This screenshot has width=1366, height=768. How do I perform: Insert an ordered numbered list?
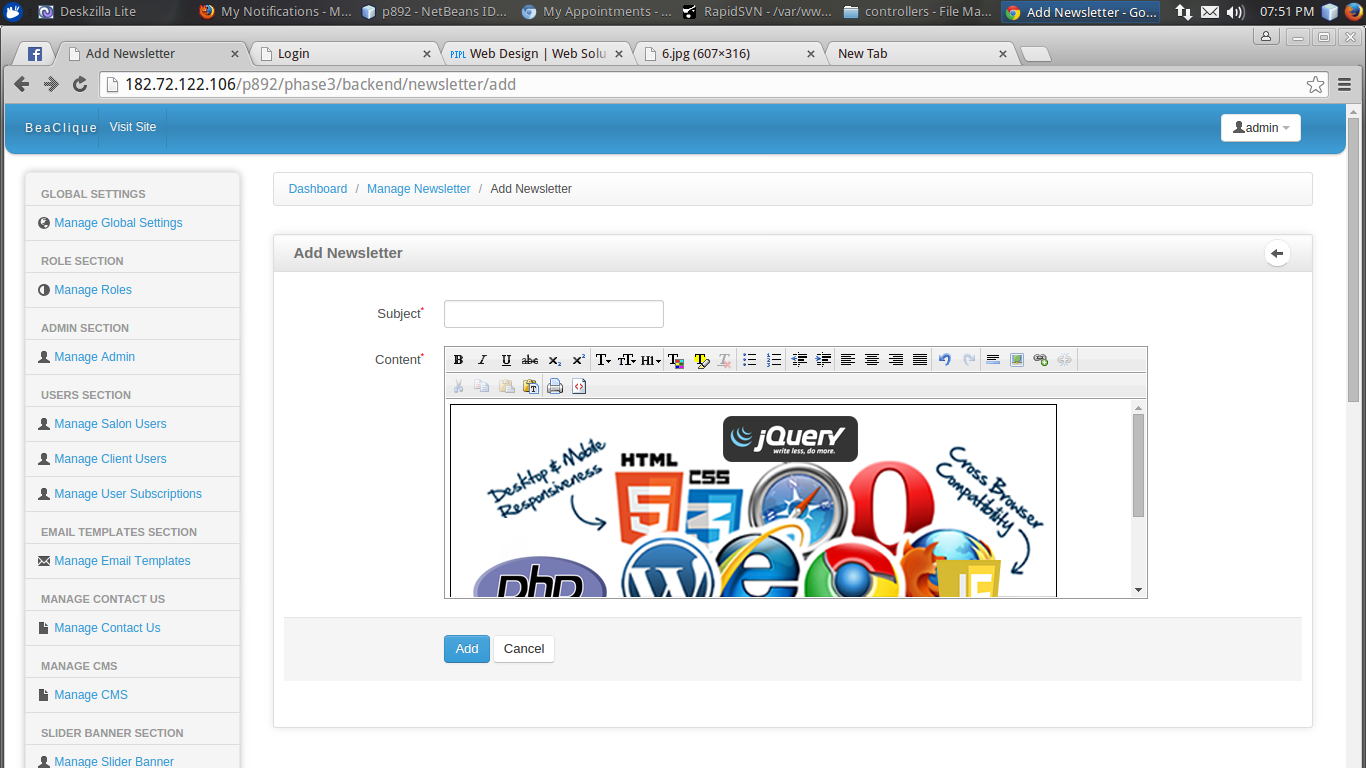pyautogui.click(x=773, y=360)
